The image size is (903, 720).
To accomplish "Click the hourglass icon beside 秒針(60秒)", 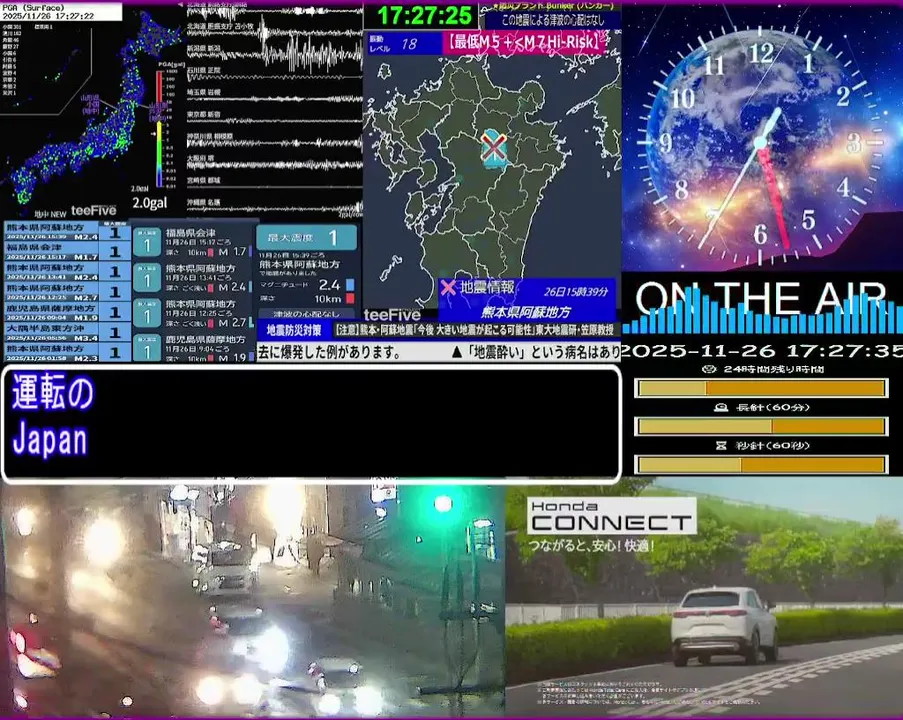I will tap(720, 445).
